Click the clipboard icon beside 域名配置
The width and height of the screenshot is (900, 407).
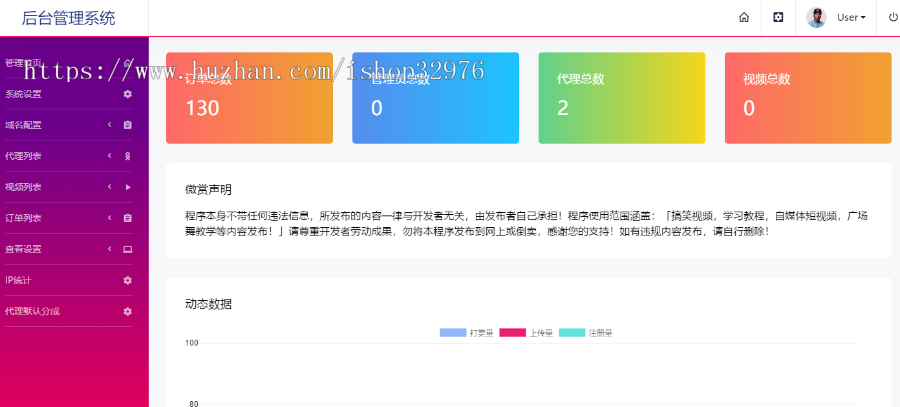click(x=127, y=125)
